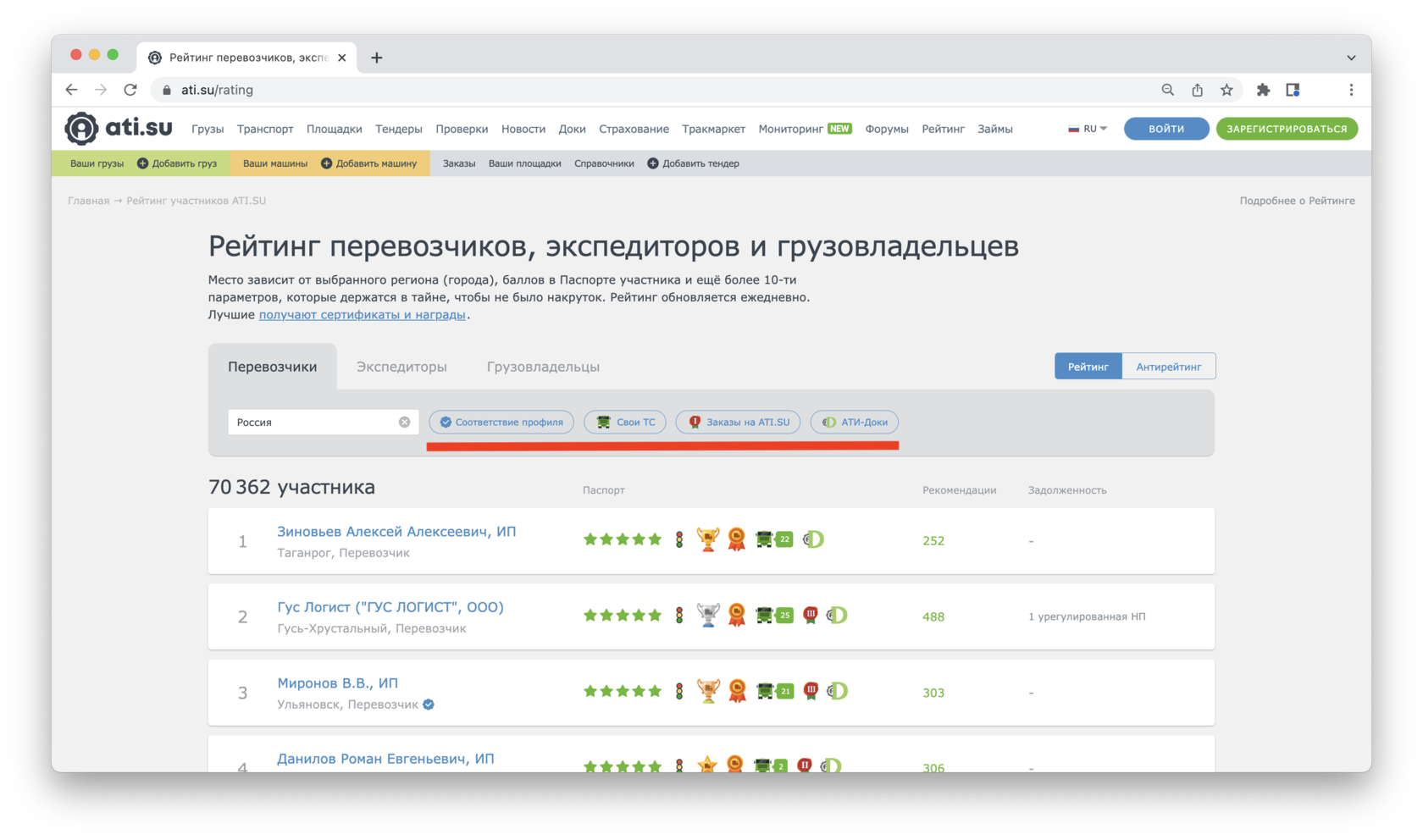
Task: Reload the page
Action: pos(130,90)
